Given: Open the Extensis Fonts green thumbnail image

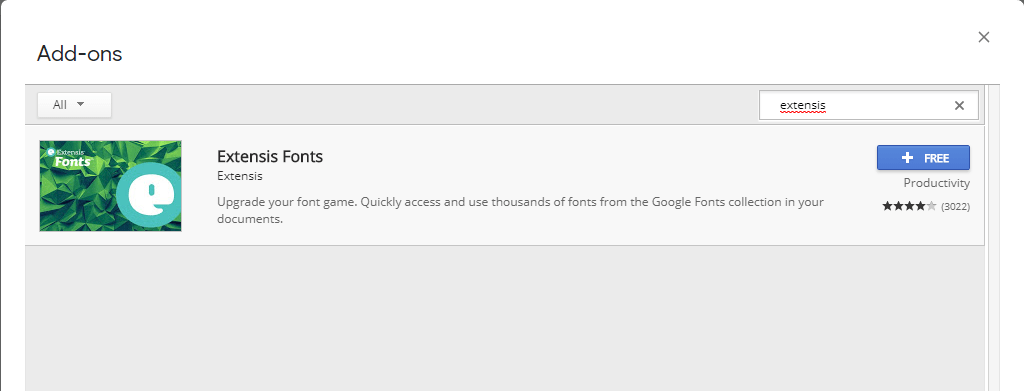Looking at the screenshot, I should pyautogui.click(x=110, y=185).
